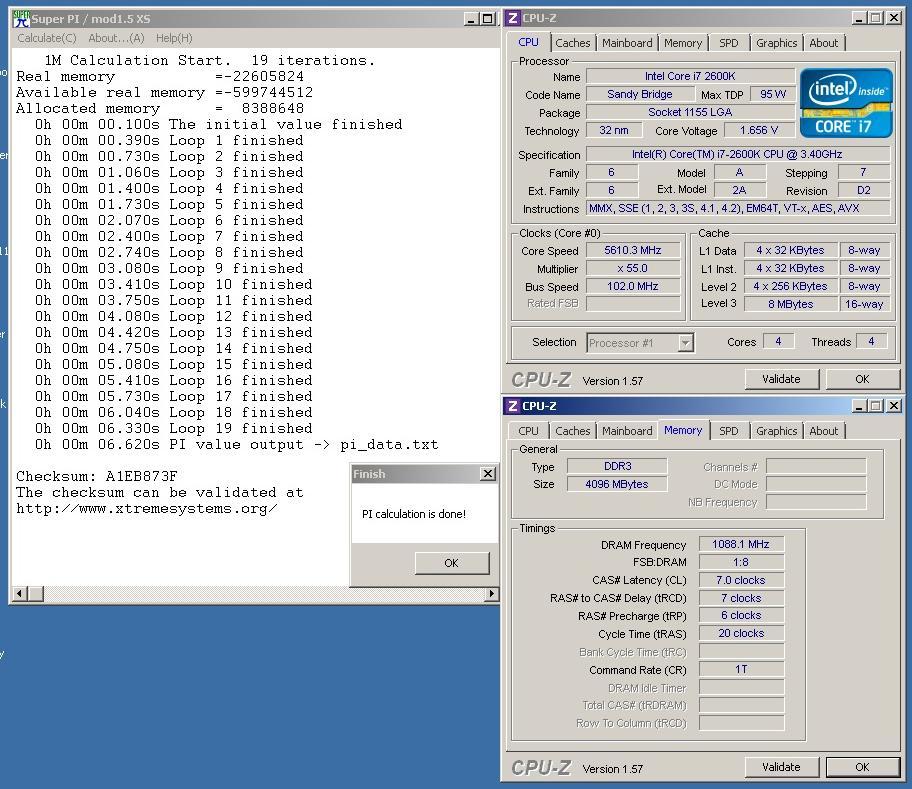Click the memory Size 4096 MBytes field
This screenshot has height=789, width=912.
(617, 484)
